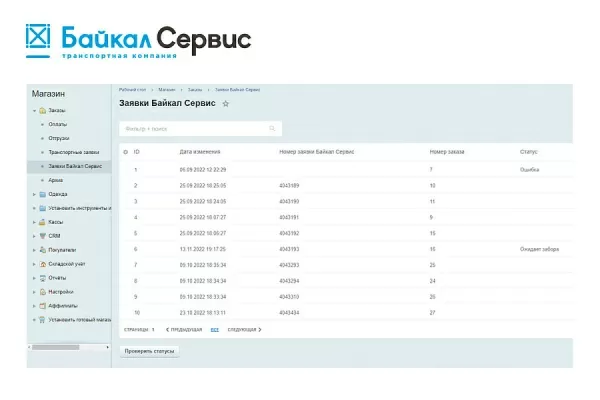Open Оплаты under Заказы

(57, 124)
